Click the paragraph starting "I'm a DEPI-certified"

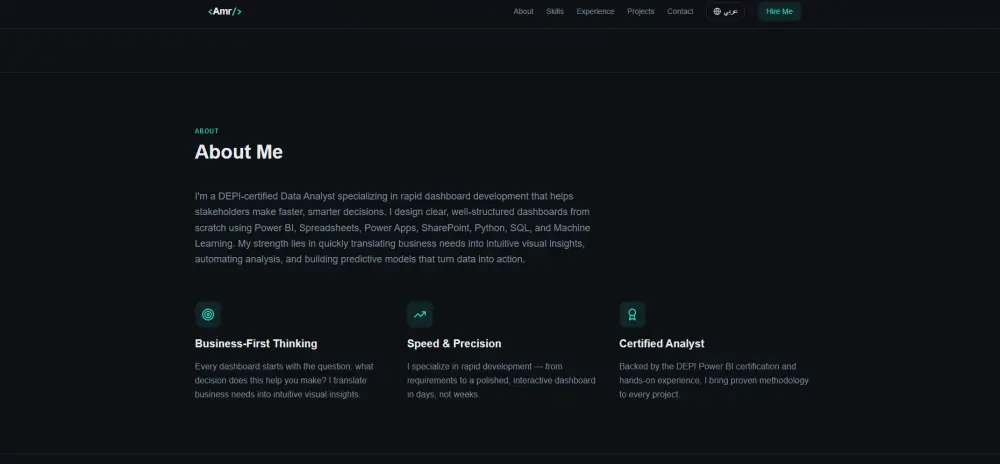point(392,228)
